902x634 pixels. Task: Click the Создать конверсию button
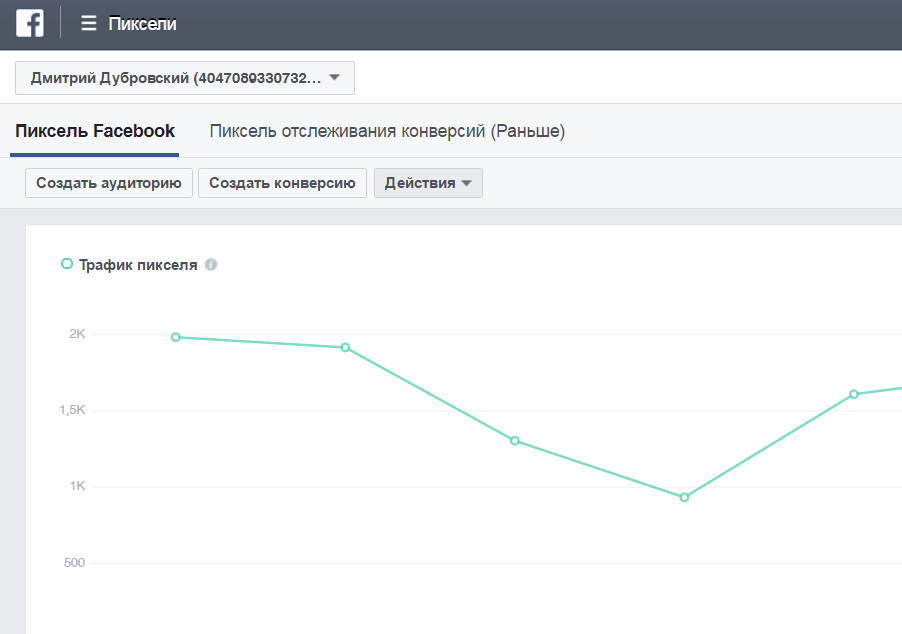pyautogui.click(x=282, y=183)
